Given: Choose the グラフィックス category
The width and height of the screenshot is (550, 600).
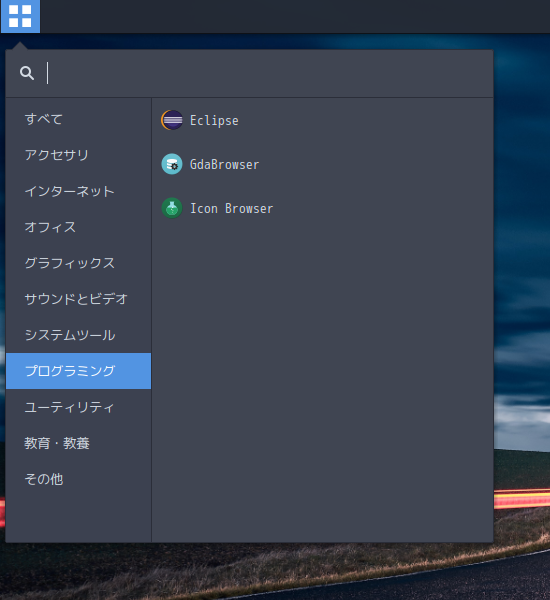Looking at the screenshot, I should tap(78, 263).
